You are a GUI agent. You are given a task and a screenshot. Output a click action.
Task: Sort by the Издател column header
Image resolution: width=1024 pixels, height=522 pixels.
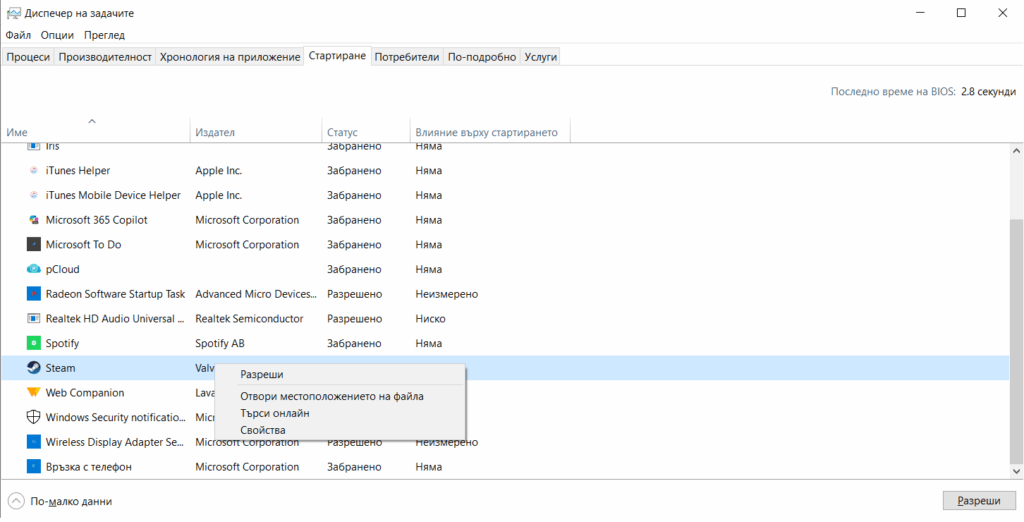click(x=256, y=133)
